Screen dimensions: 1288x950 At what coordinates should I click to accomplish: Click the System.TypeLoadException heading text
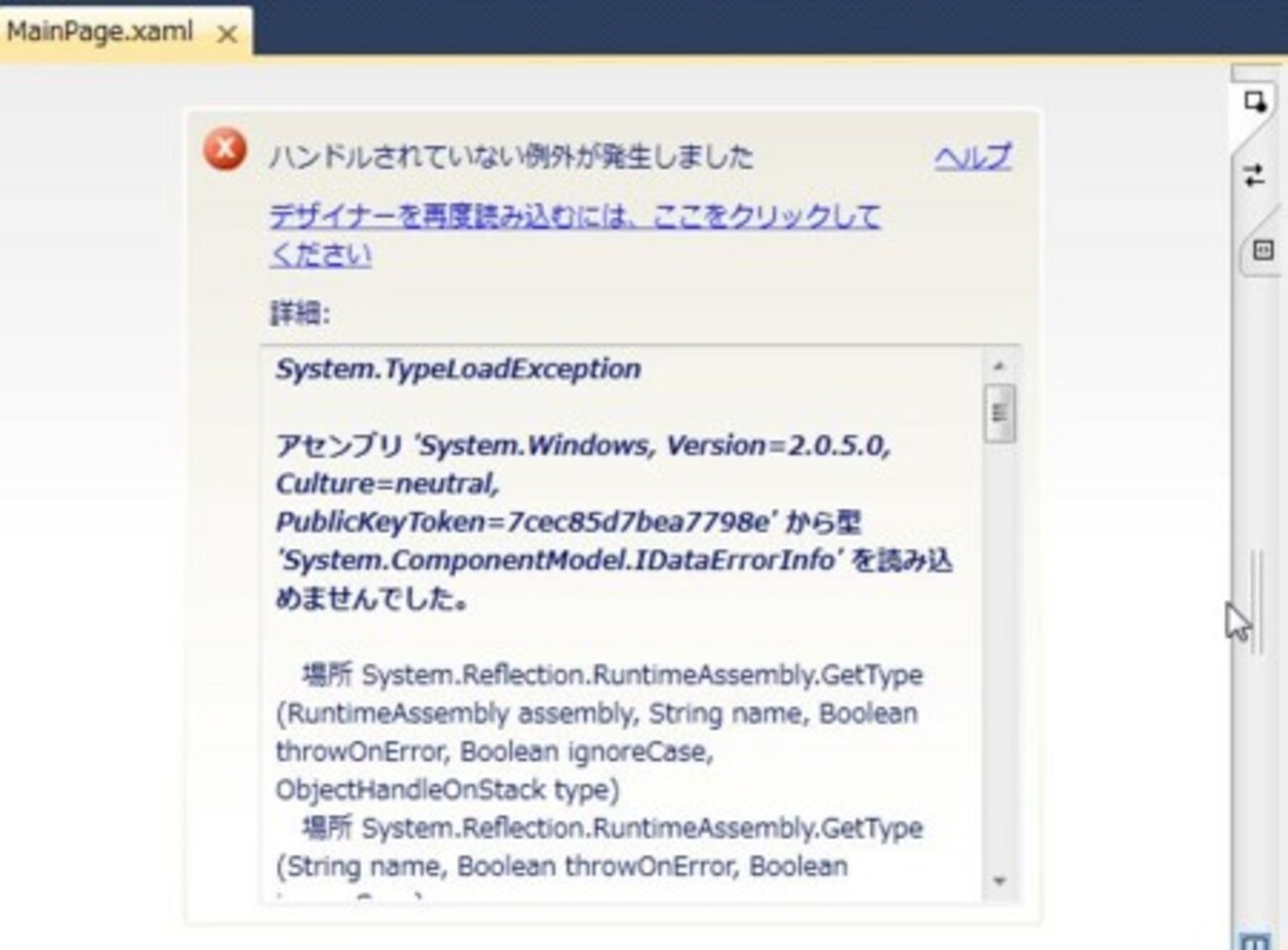tap(459, 369)
